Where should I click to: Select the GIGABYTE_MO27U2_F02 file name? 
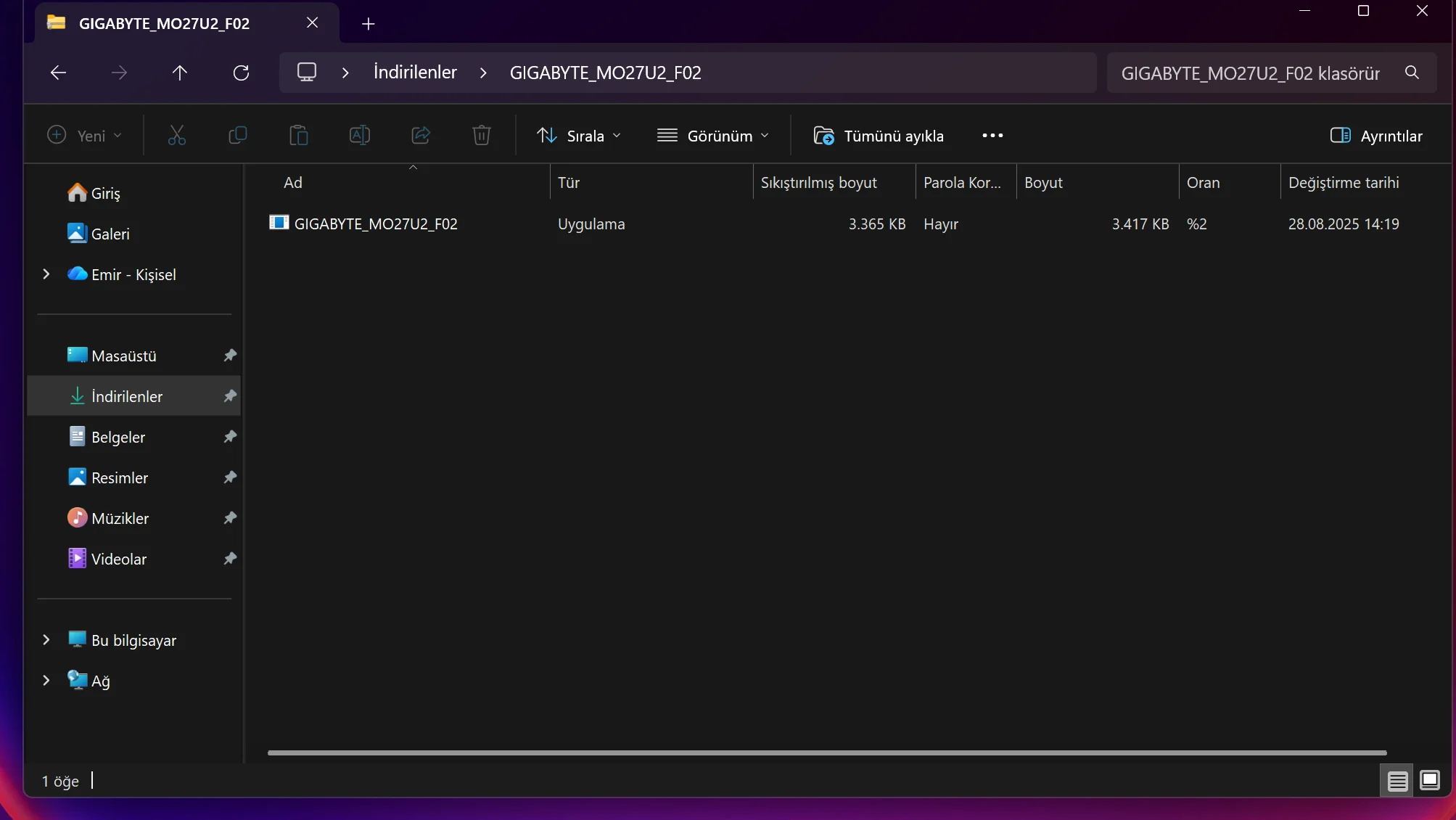376,224
